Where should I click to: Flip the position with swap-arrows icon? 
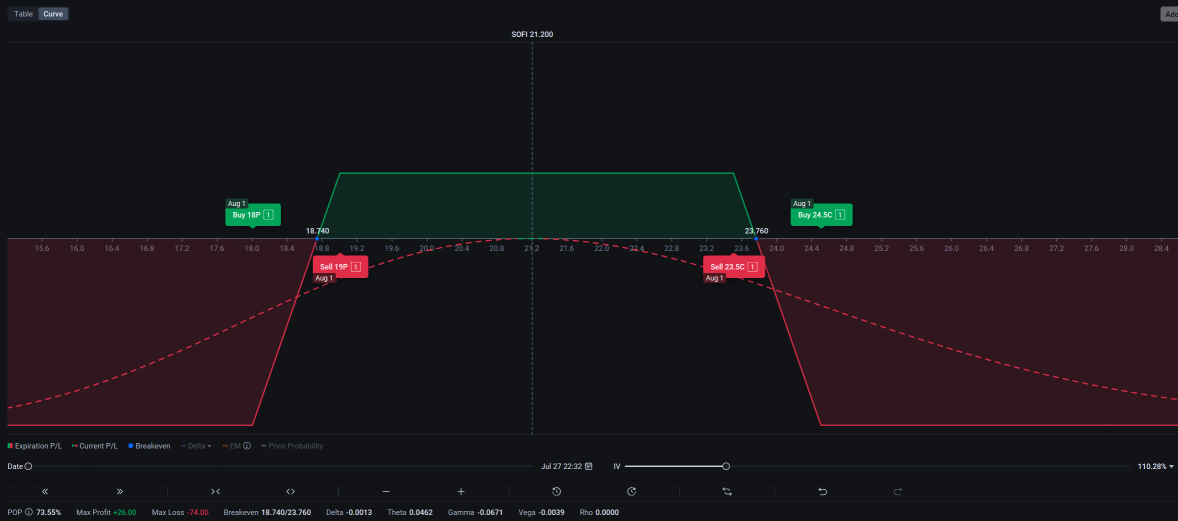727,491
